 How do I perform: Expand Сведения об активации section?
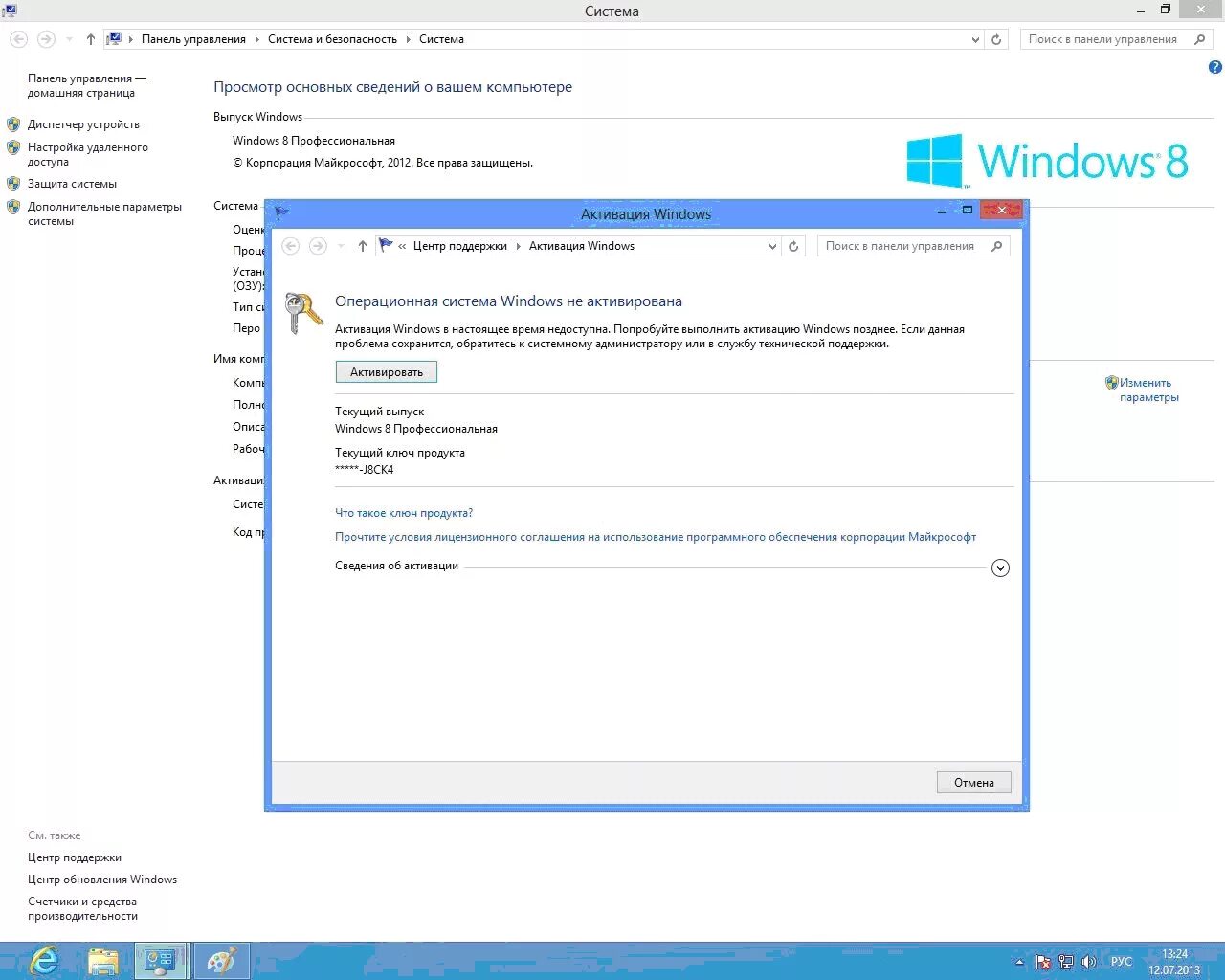point(1000,568)
